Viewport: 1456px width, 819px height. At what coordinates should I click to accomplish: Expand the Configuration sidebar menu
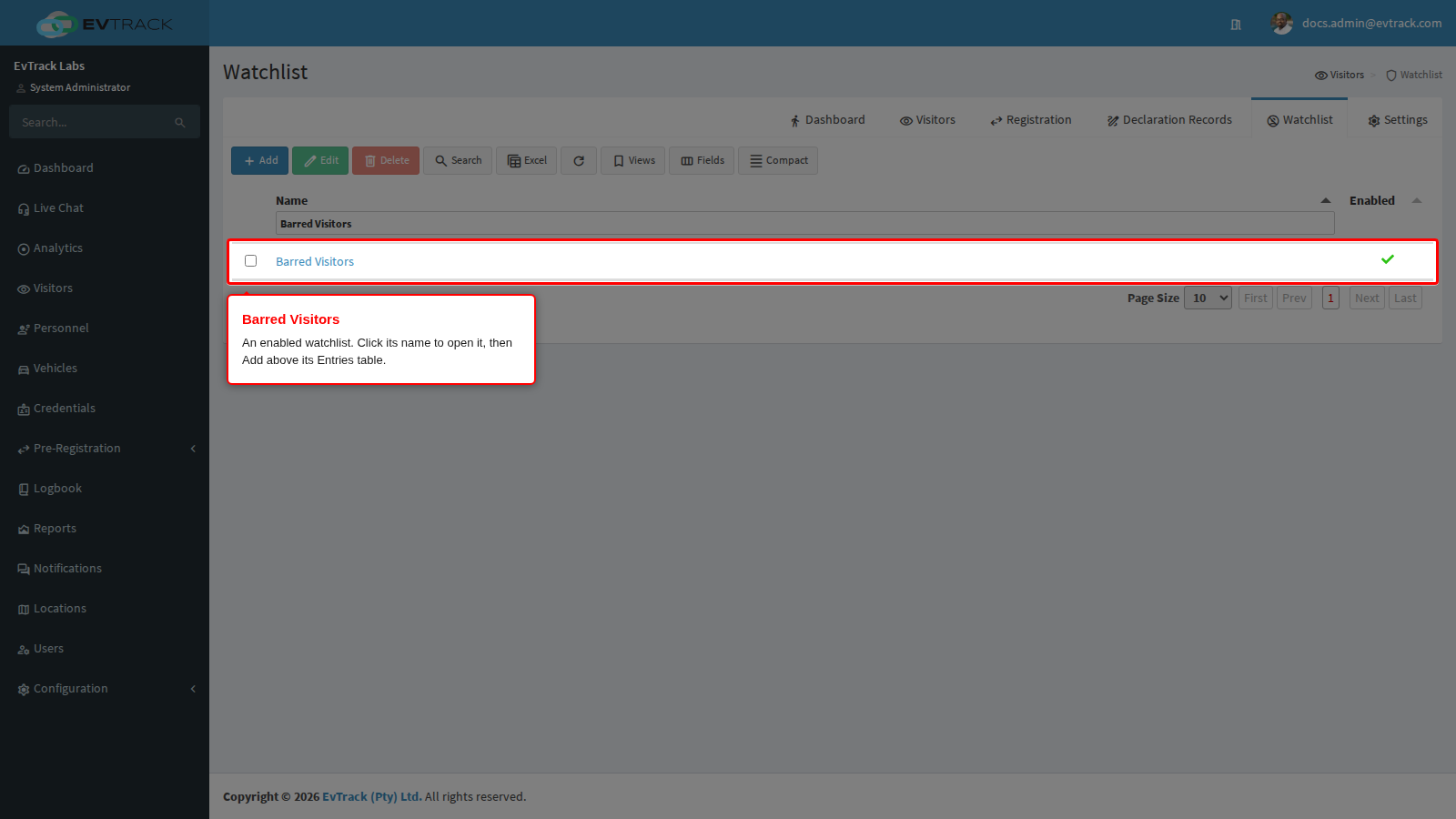tap(105, 689)
